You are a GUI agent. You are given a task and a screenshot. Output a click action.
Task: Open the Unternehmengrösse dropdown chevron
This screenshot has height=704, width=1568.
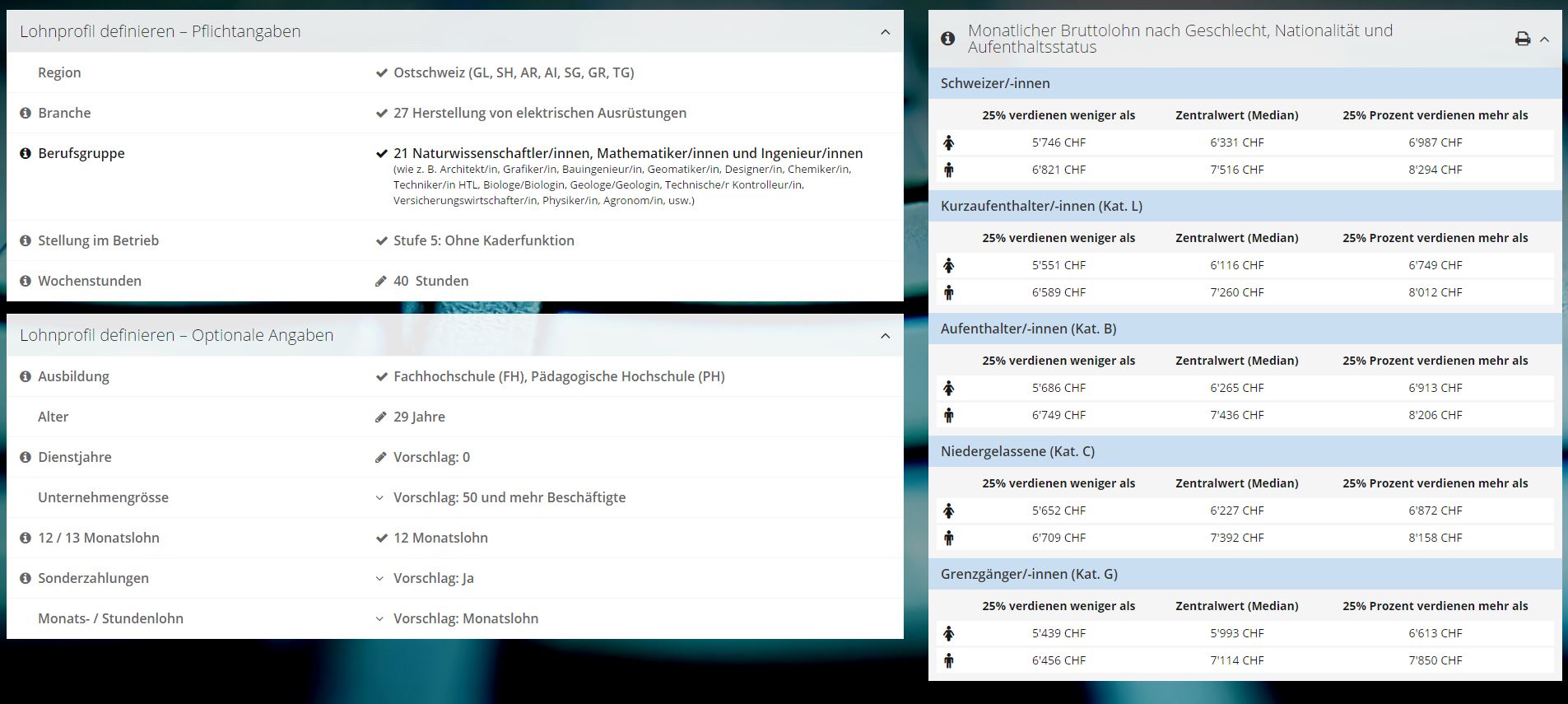379,497
